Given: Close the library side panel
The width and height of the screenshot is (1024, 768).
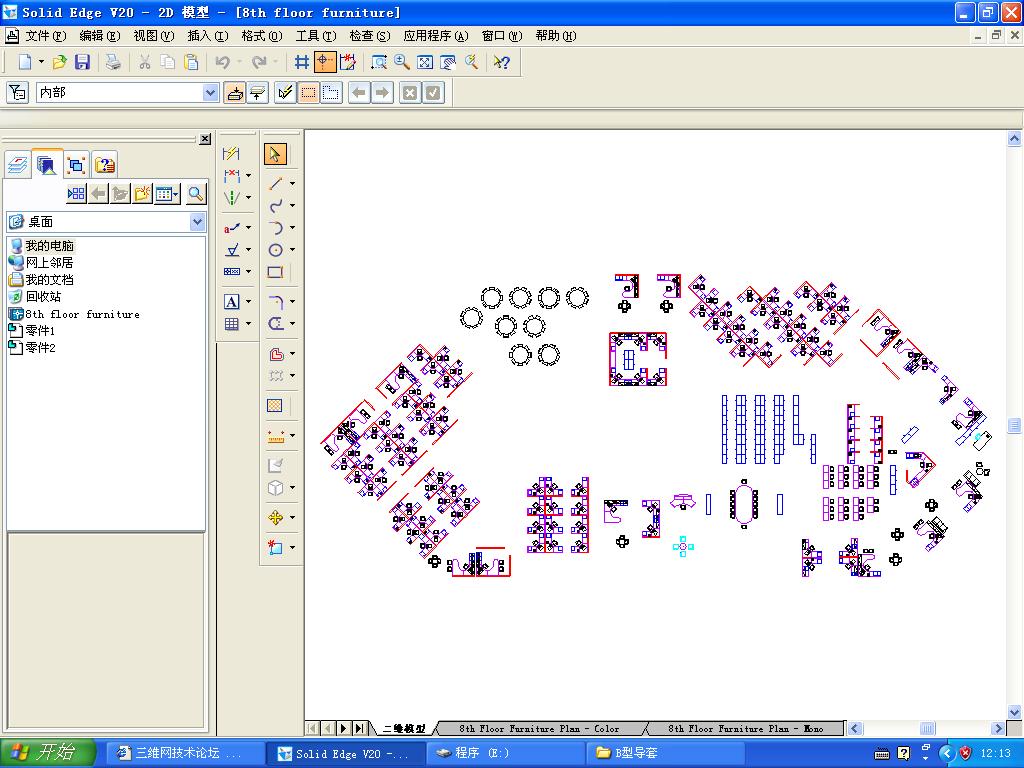Looking at the screenshot, I should (x=205, y=138).
